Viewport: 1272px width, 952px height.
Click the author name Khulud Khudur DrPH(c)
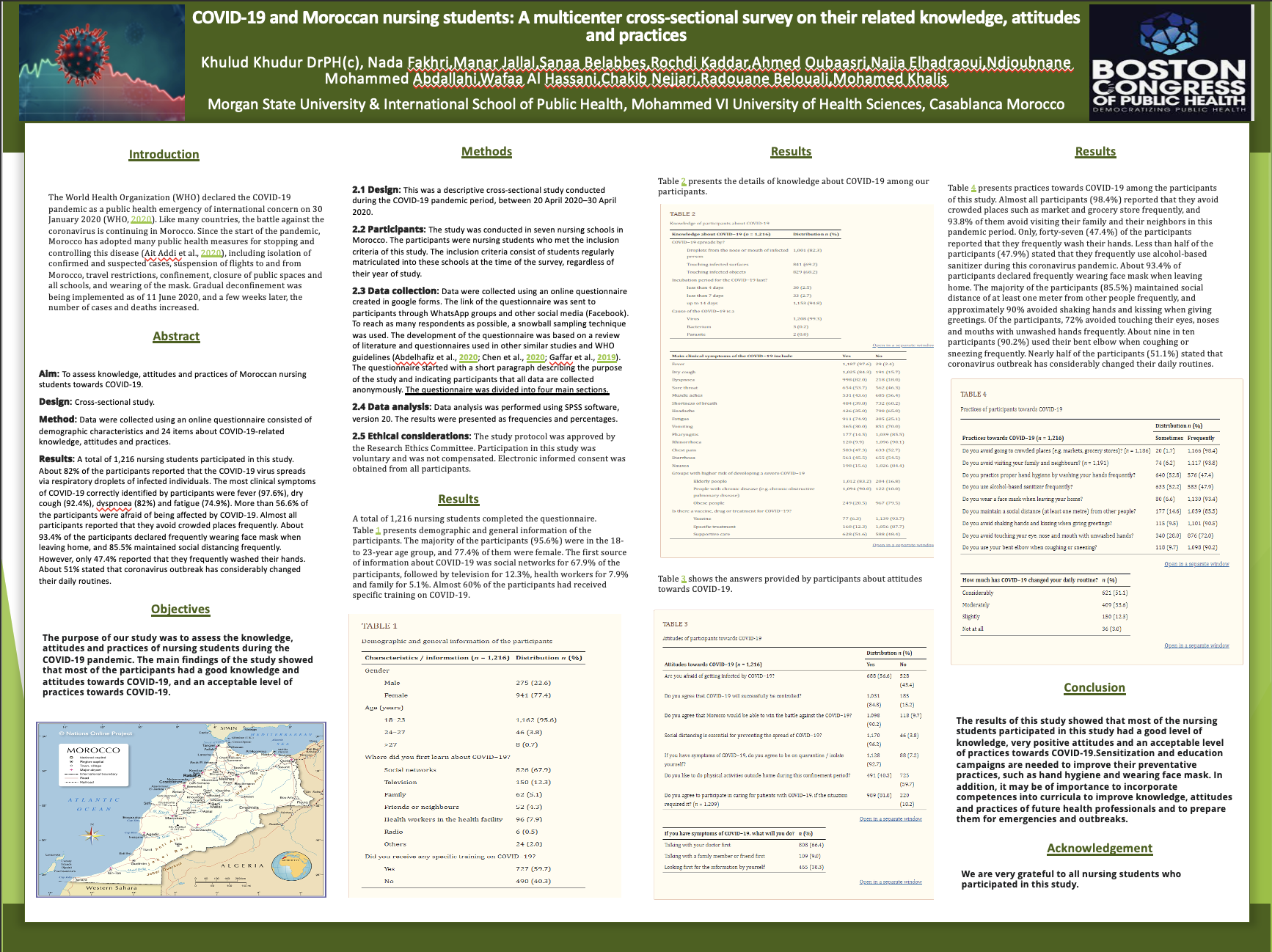tap(279, 62)
